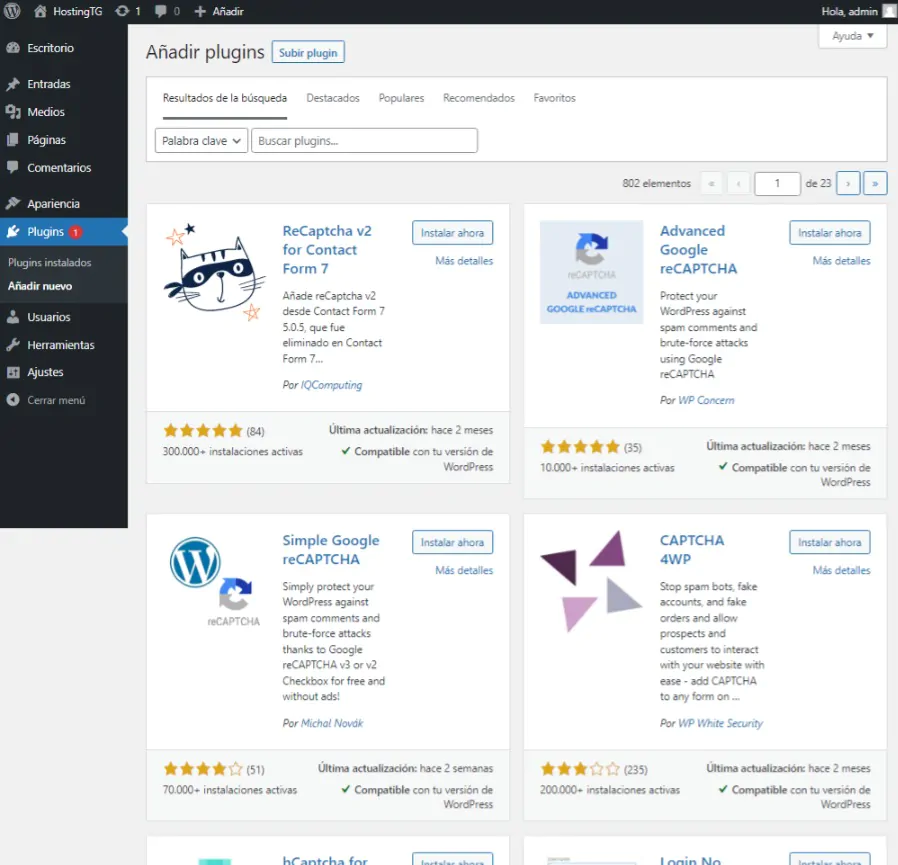Click the Medios media icon
Screen dimensions: 898x865
pos(13,112)
